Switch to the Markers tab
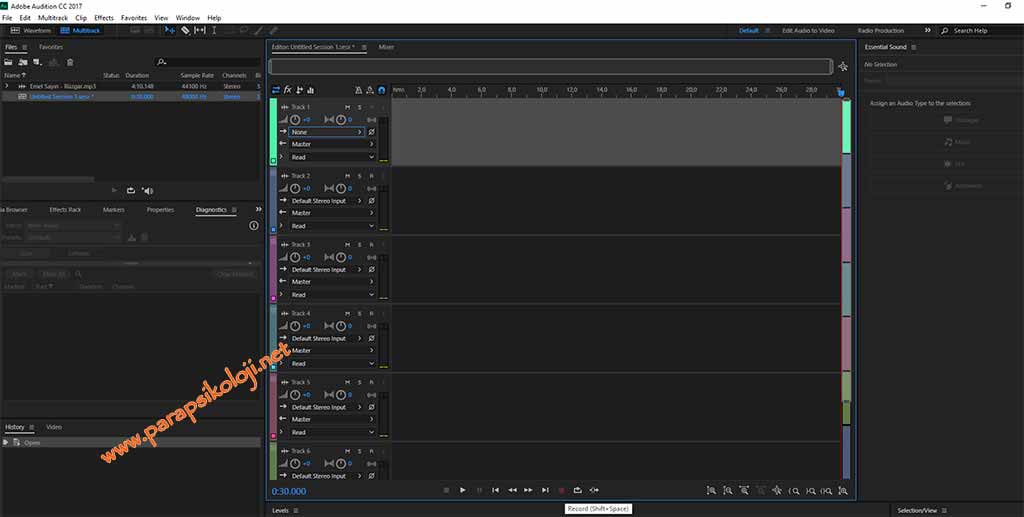Screen dimensions: 1024x517 (114, 210)
